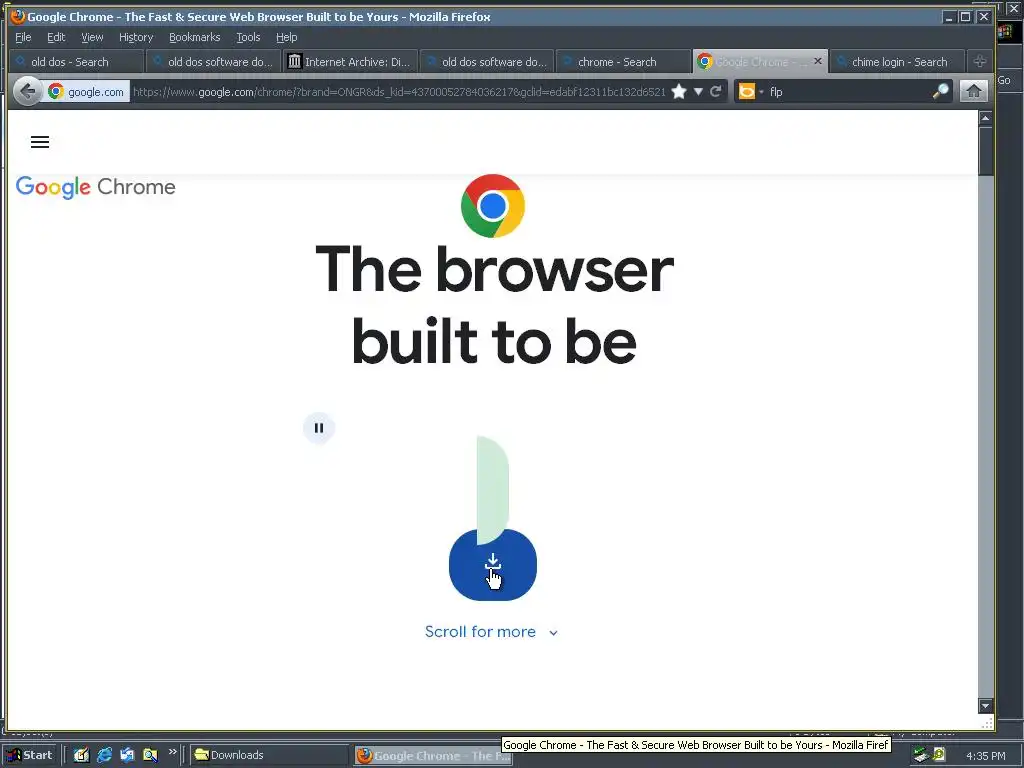Click the blue Download Chrome button
1024x768 pixels.
pos(492,564)
